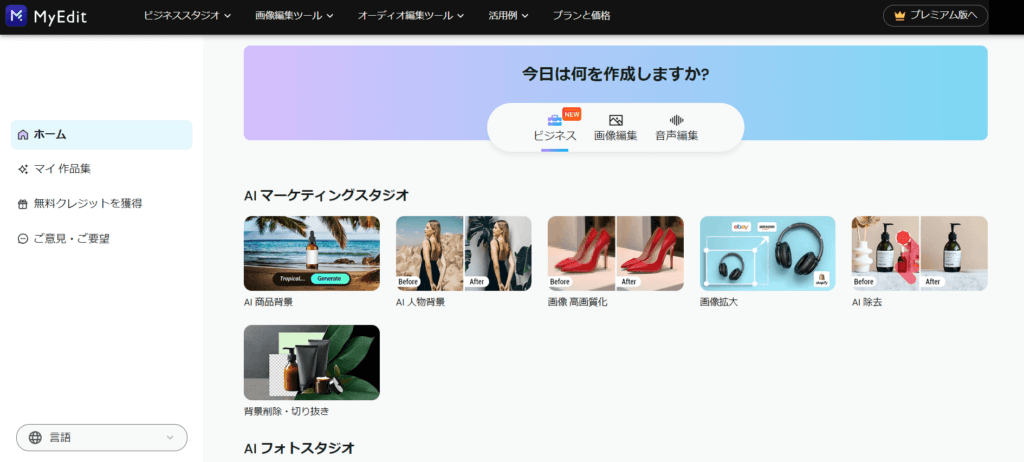This screenshot has height=462, width=1024.
Task: Switch to the 音声編集 tab
Action: click(677, 128)
